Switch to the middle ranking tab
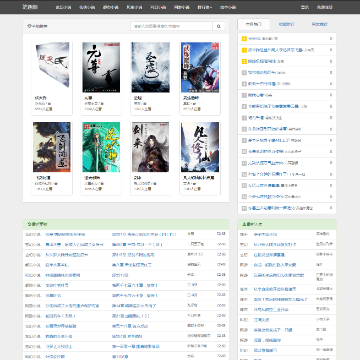360x360 pixels. tap(286, 24)
